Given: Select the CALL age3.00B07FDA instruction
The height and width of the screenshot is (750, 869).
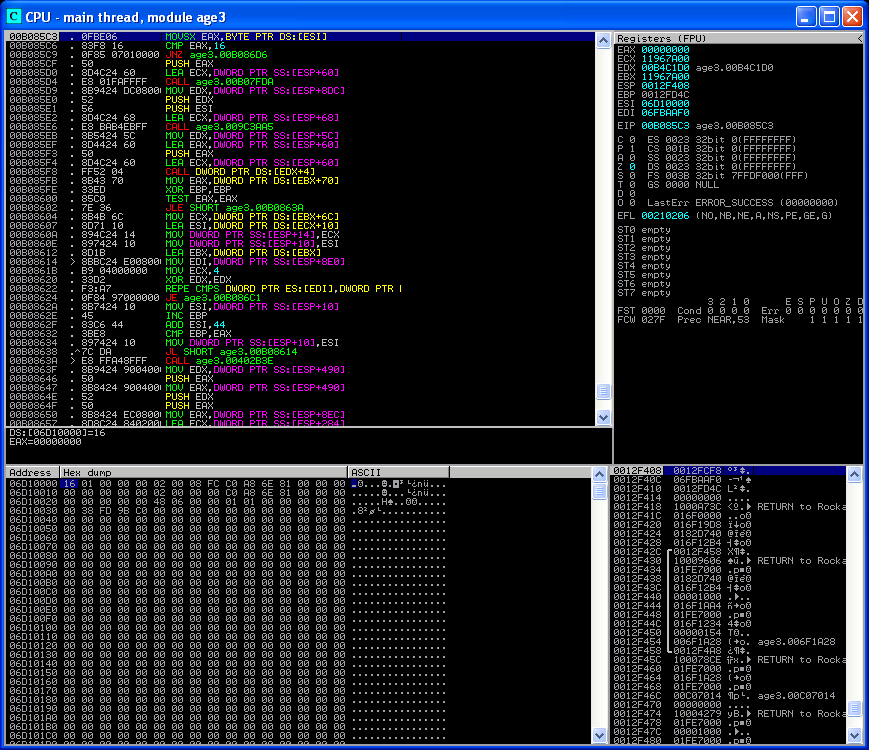Looking at the screenshot, I should [219, 81].
